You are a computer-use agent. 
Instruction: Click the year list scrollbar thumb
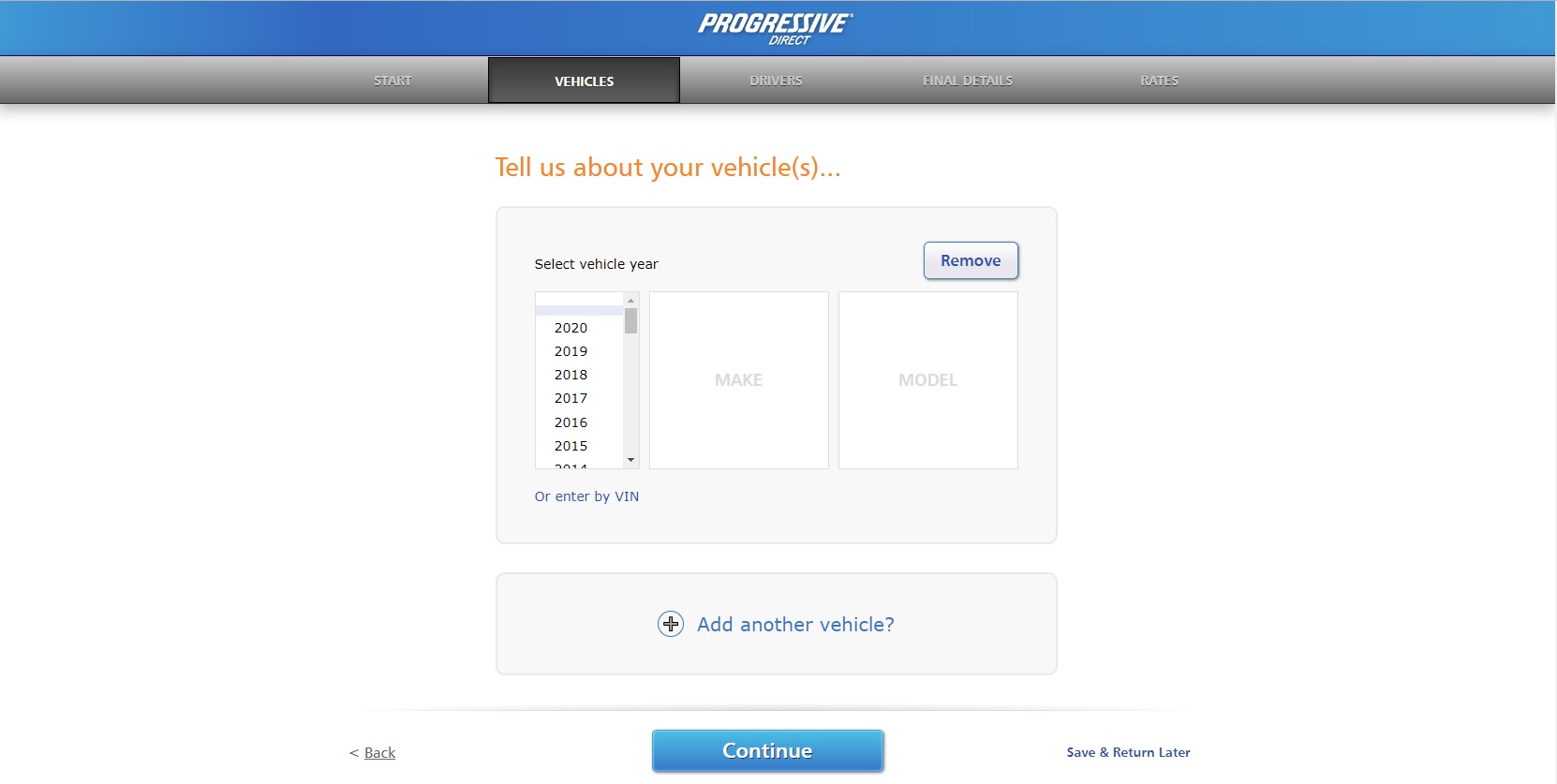click(x=630, y=321)
